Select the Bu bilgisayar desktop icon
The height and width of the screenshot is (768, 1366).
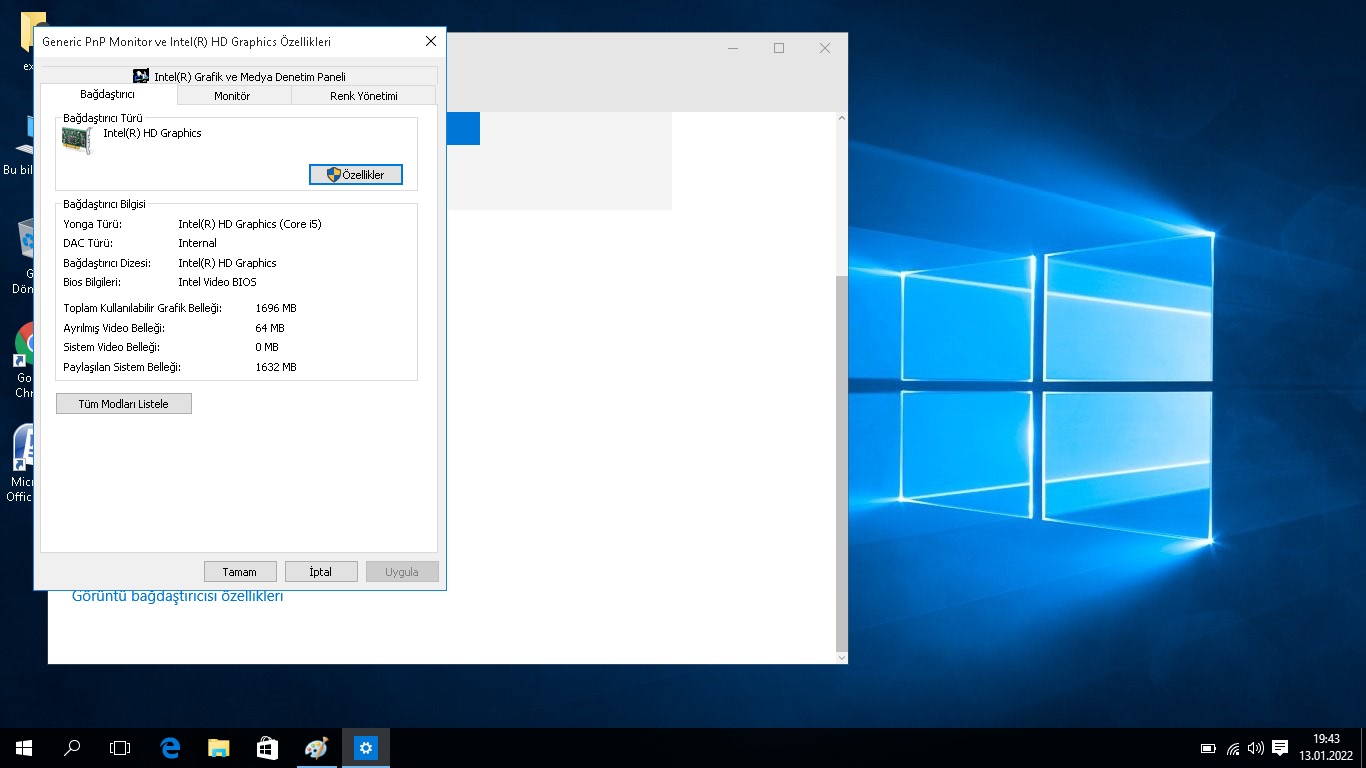click(20, 145)
